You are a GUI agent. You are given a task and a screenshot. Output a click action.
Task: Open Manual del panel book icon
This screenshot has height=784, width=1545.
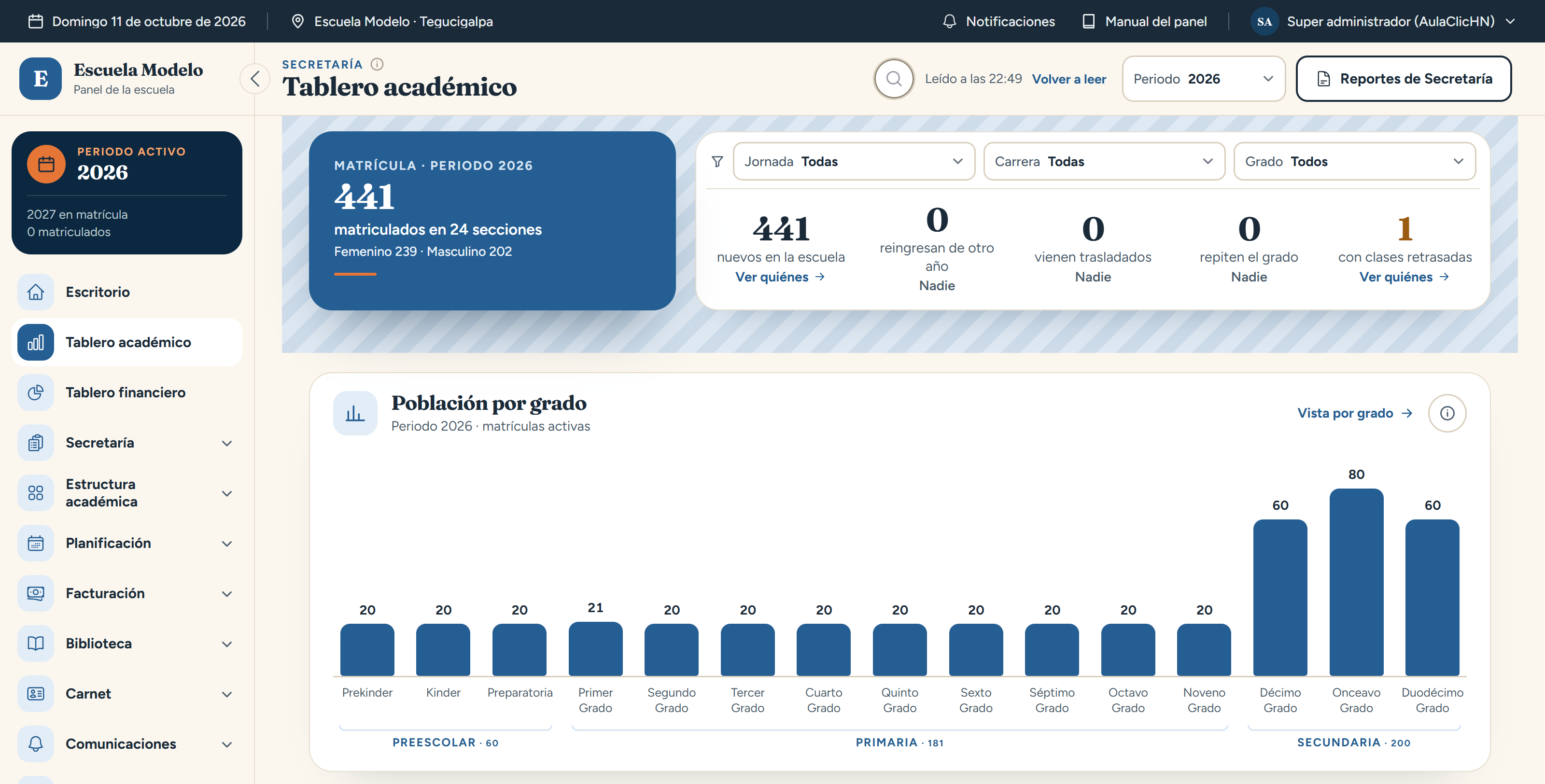point(1088,22)
